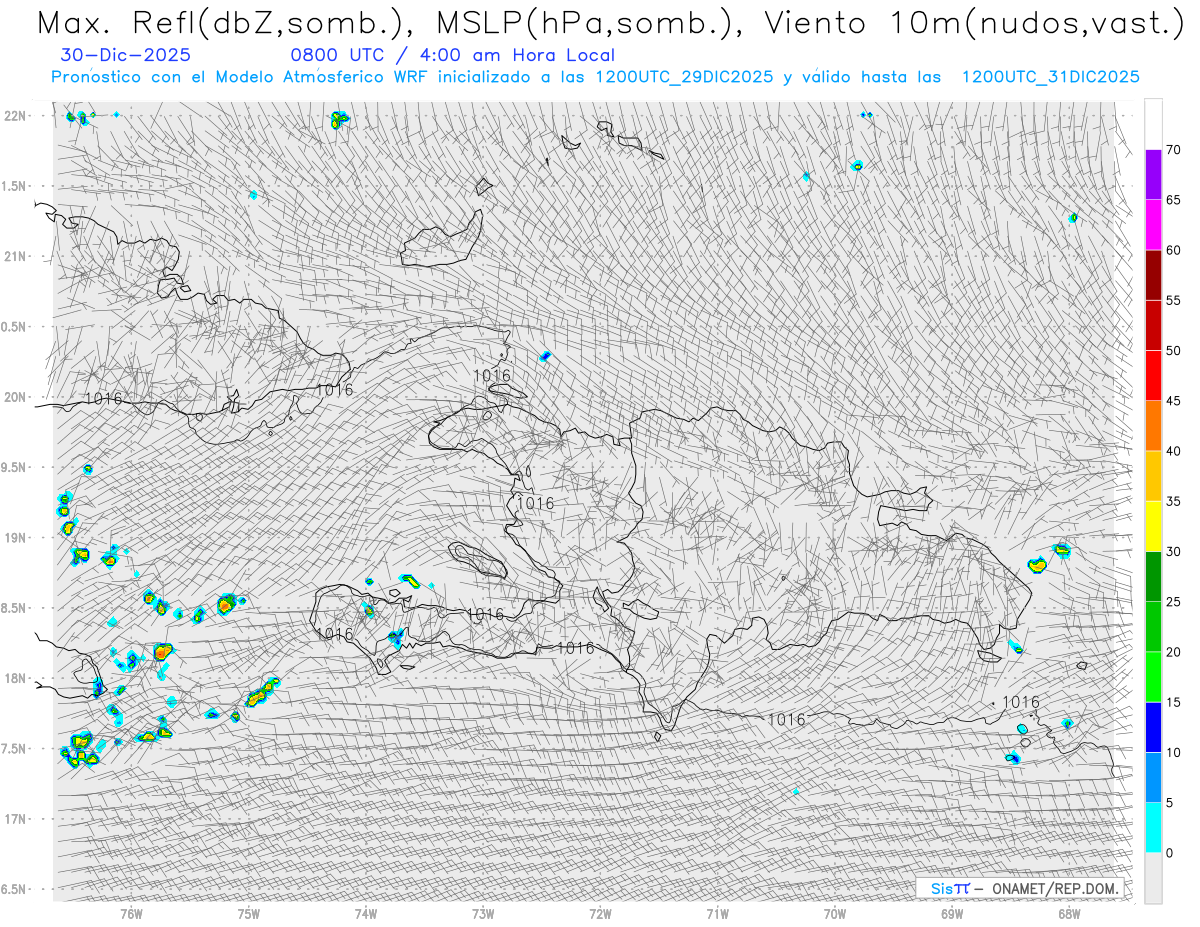Click the '70W' longitude label

point(835,913)
